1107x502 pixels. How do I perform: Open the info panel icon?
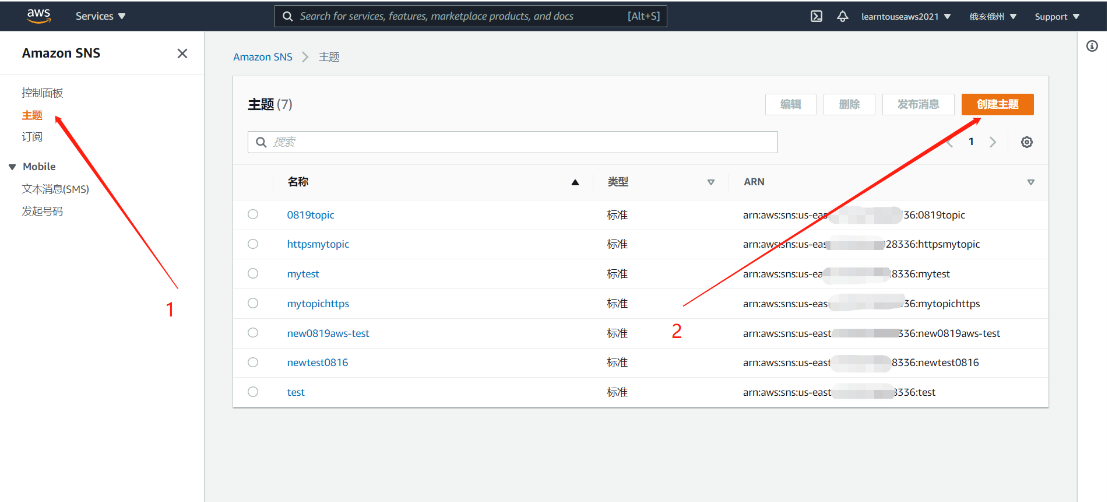pyautogui.click(x=1091, y=46)
